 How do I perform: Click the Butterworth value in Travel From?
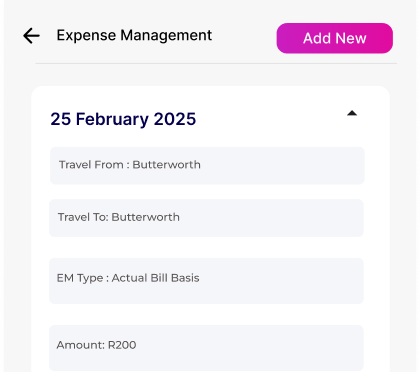(x=166, y=165)
